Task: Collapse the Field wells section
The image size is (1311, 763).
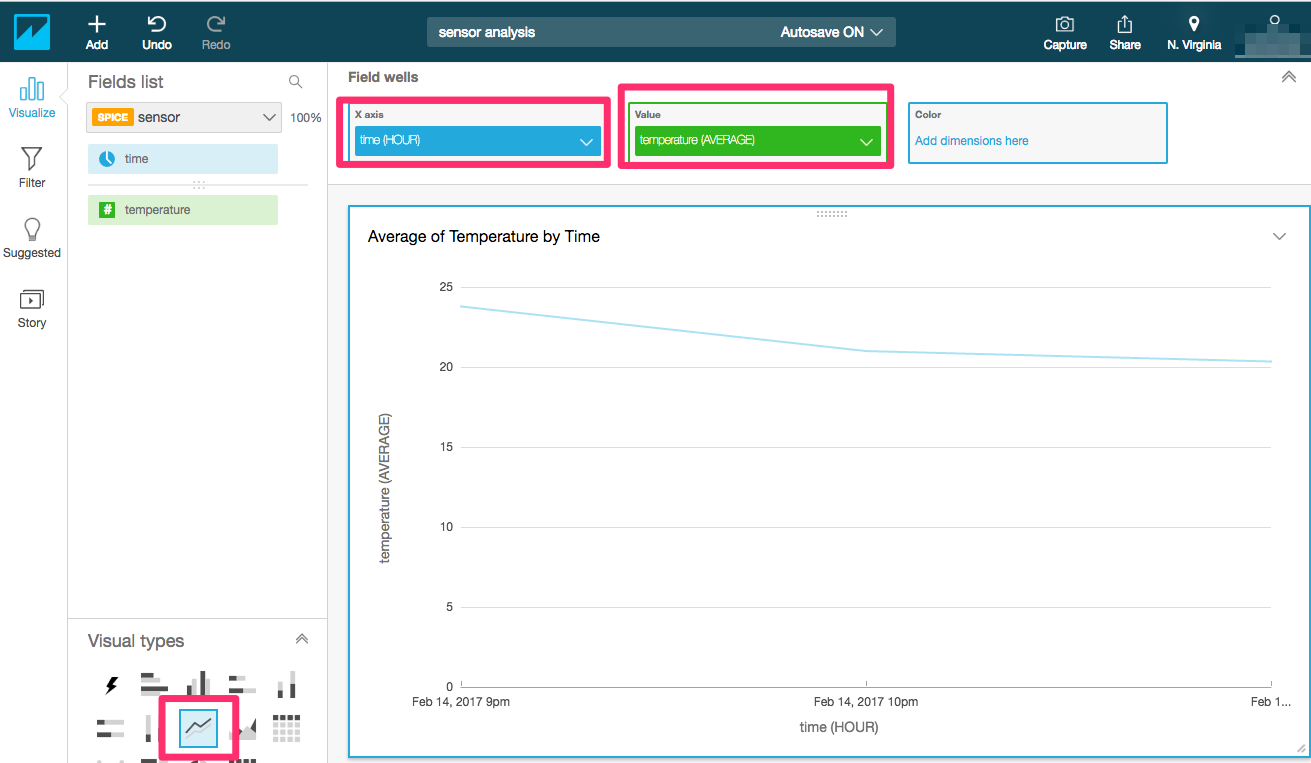Action: (1288, 77)
